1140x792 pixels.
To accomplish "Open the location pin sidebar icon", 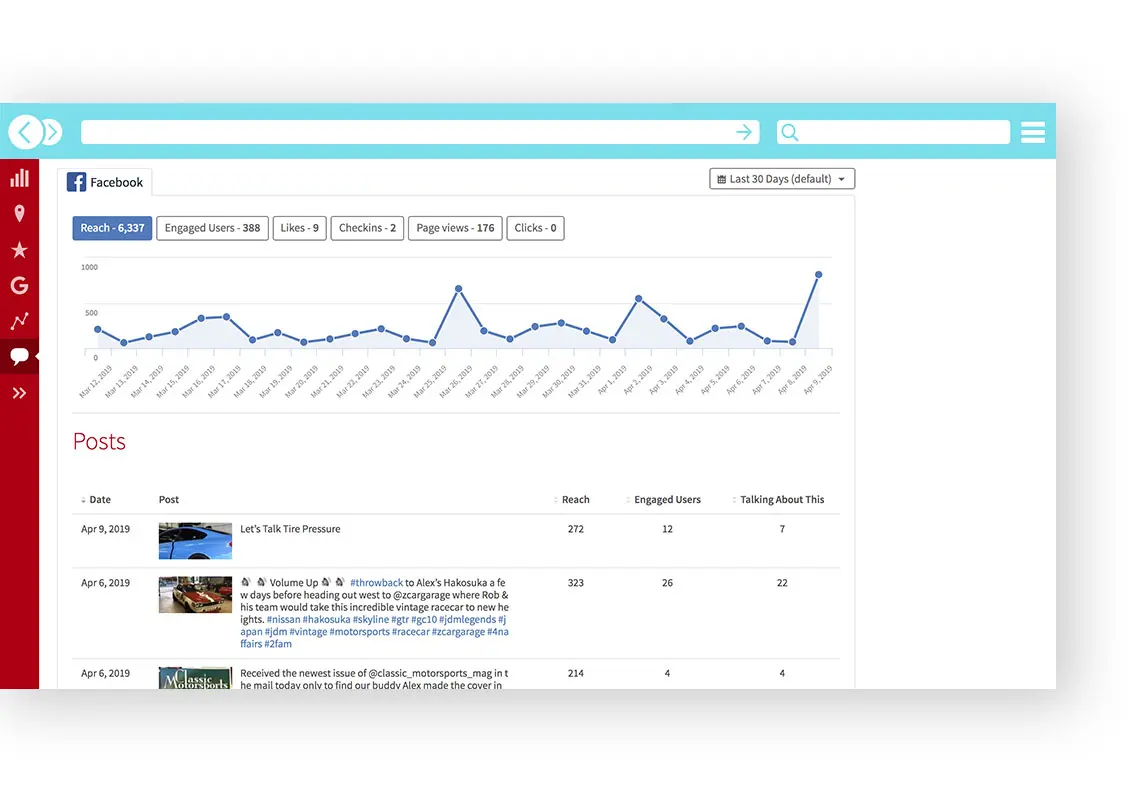I will pyautogui.click(x=19, y=214).
